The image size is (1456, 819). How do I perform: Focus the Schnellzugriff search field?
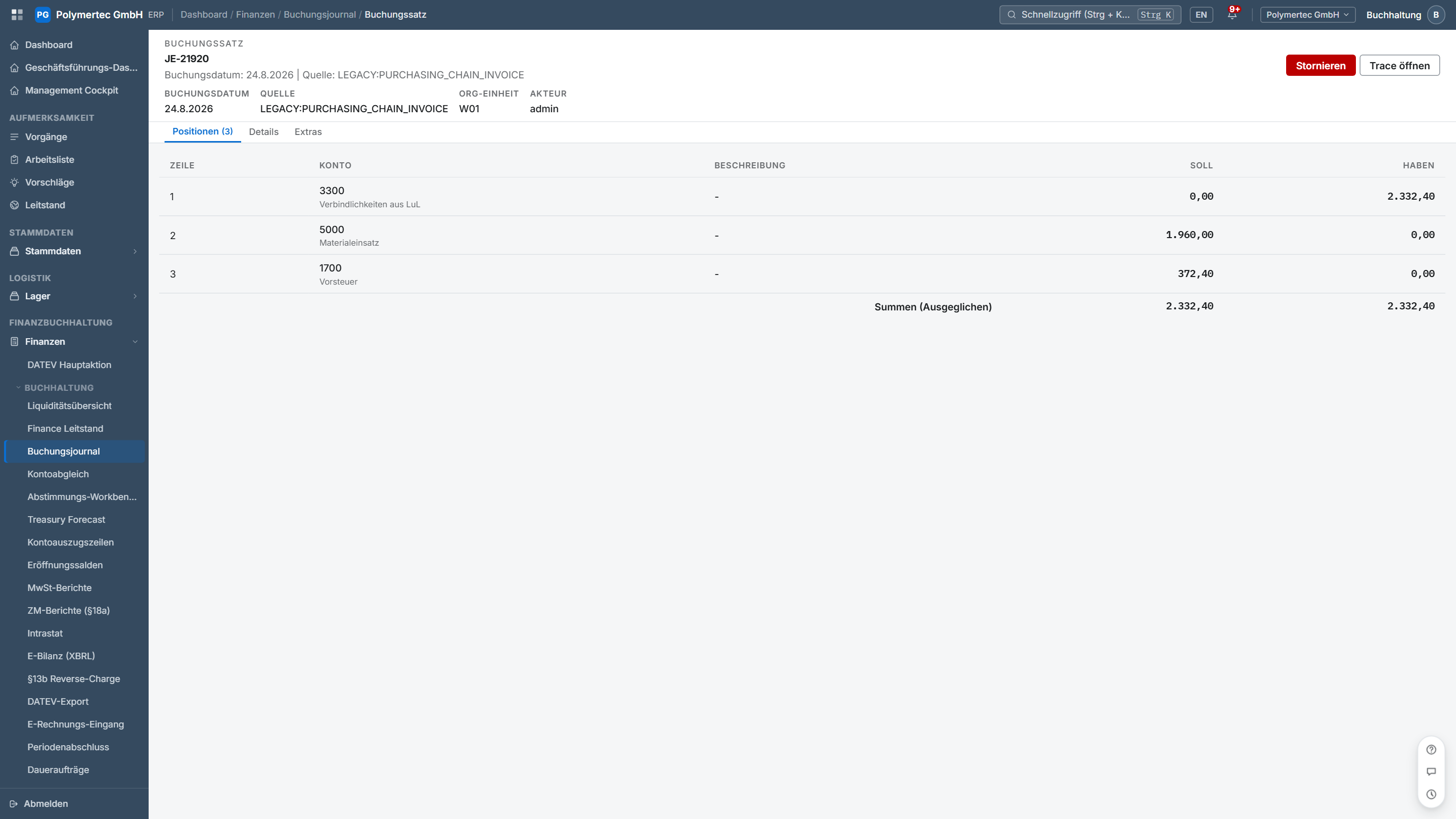pyautogui.click(x=1090, y=15)
